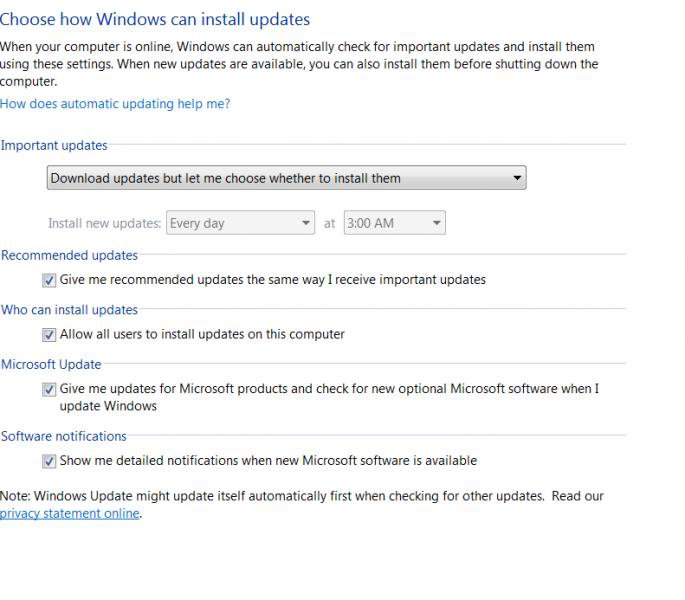Click the arrow on the Important updates combo box

pyautogui.click(x=517, y=178)
